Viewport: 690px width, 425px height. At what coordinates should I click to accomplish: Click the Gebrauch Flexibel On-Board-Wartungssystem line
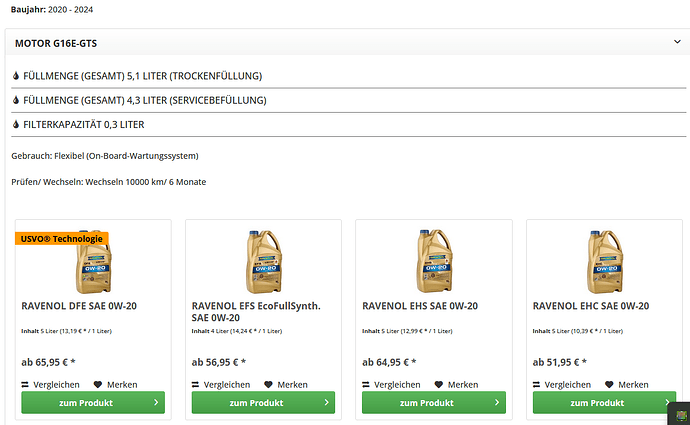[x=105, y=156]
